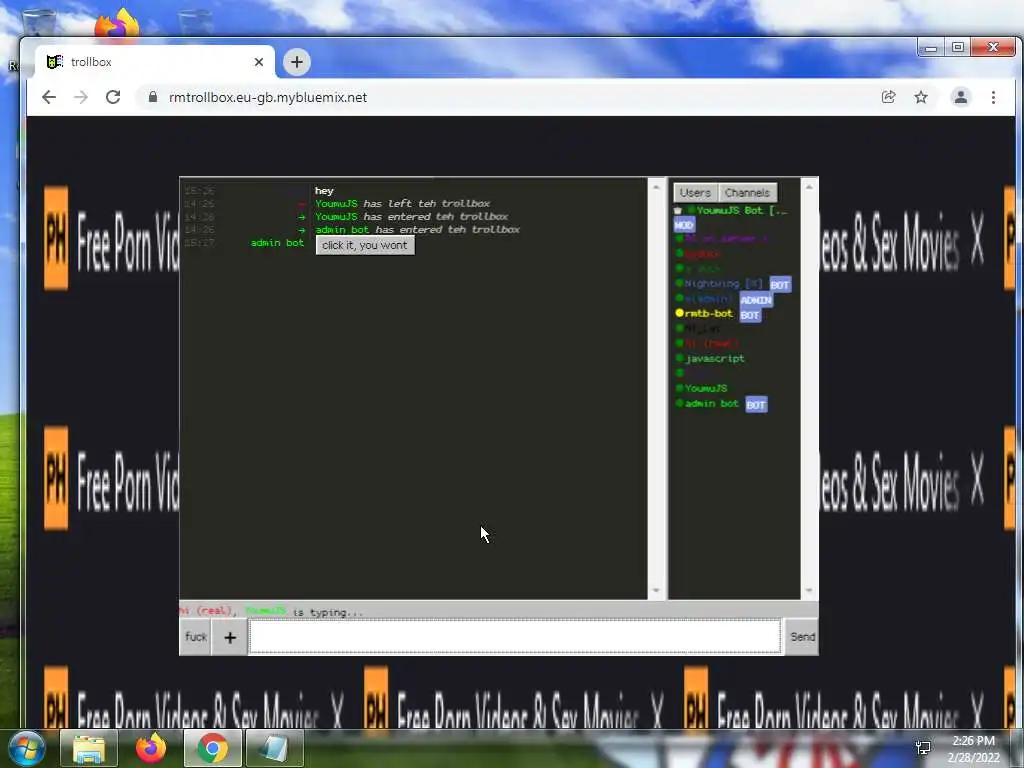
Task: Switch to the Users tab
Action: pyautogui.click(x=695, y=193)
